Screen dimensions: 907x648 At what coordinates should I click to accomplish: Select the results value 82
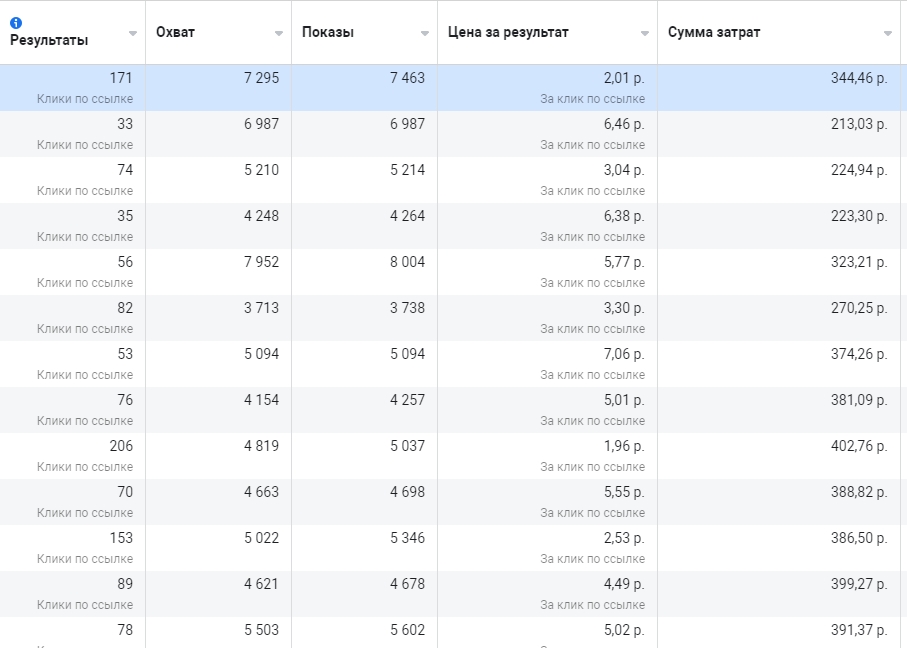(x=125, y=308)
